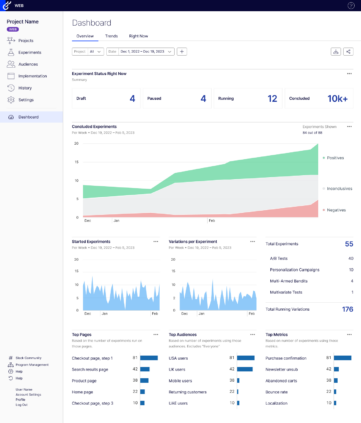Click the download dashboard icon button

click(336, 52)
